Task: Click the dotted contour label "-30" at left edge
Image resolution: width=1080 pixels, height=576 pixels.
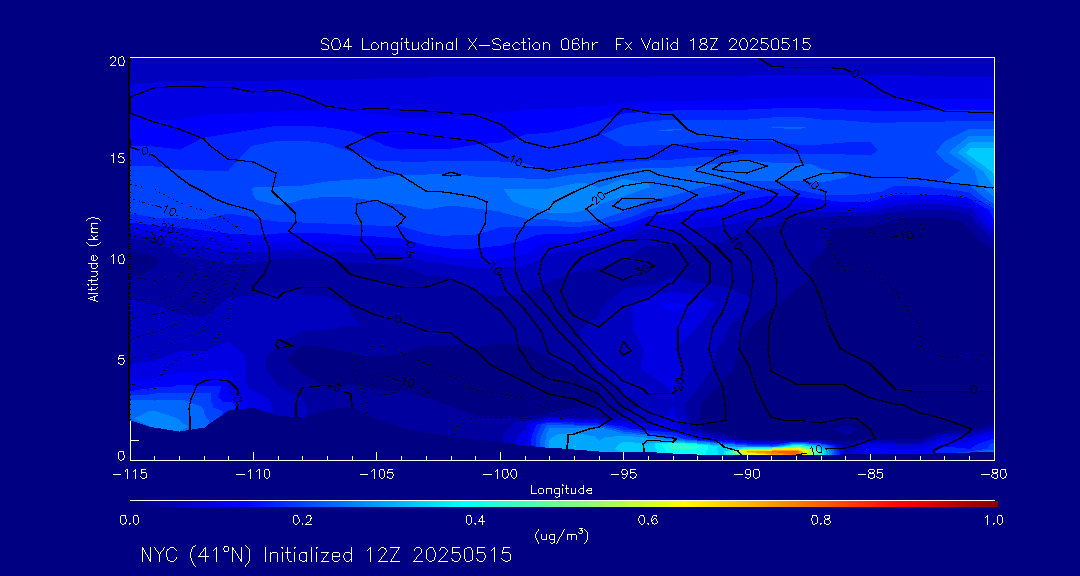Action: (x=154, y=240)
